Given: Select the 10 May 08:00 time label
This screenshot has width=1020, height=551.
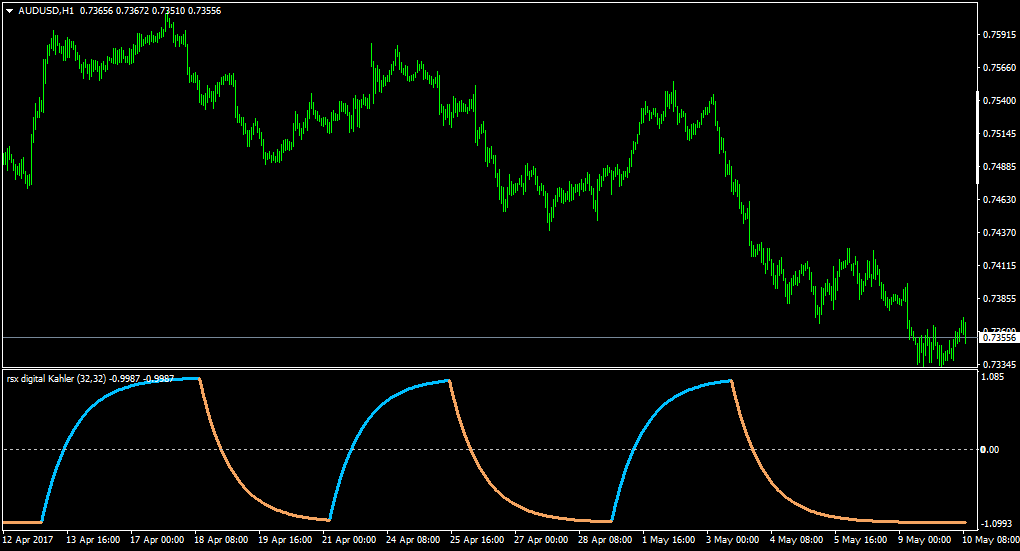Looking at the screenshot, I should click(991, 540).
